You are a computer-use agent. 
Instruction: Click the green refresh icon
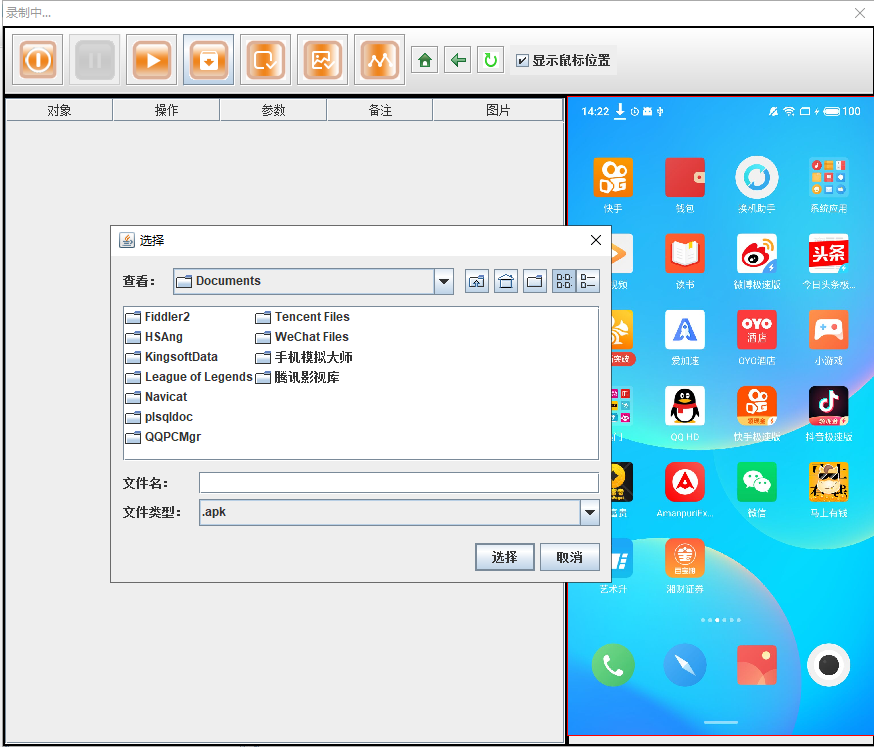[490, 61]
